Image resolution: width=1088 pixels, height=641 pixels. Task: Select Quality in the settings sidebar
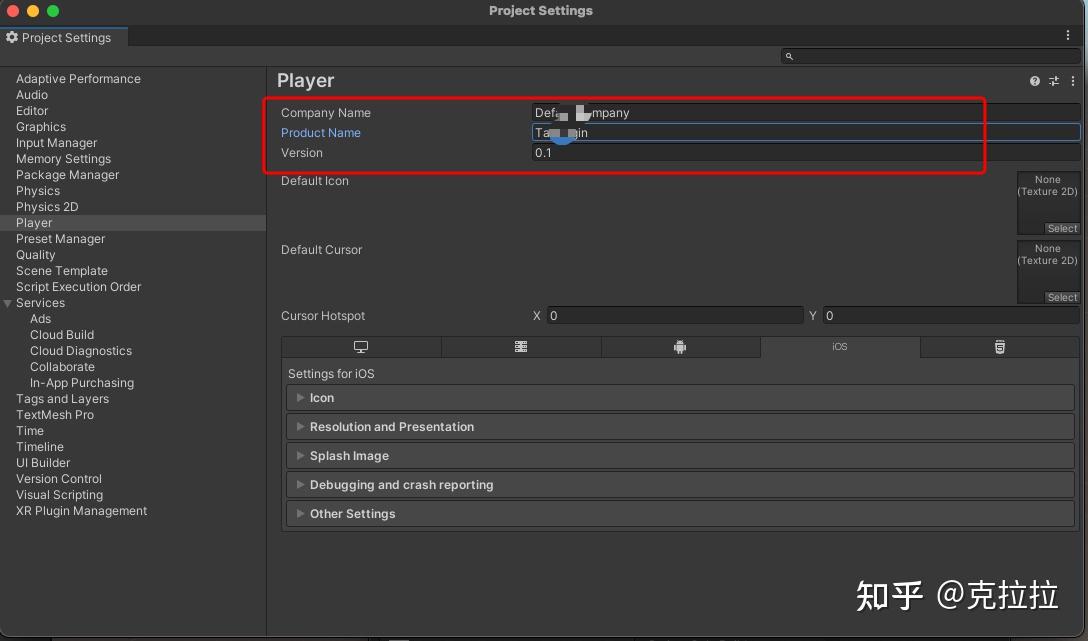(x=35, y=255)
